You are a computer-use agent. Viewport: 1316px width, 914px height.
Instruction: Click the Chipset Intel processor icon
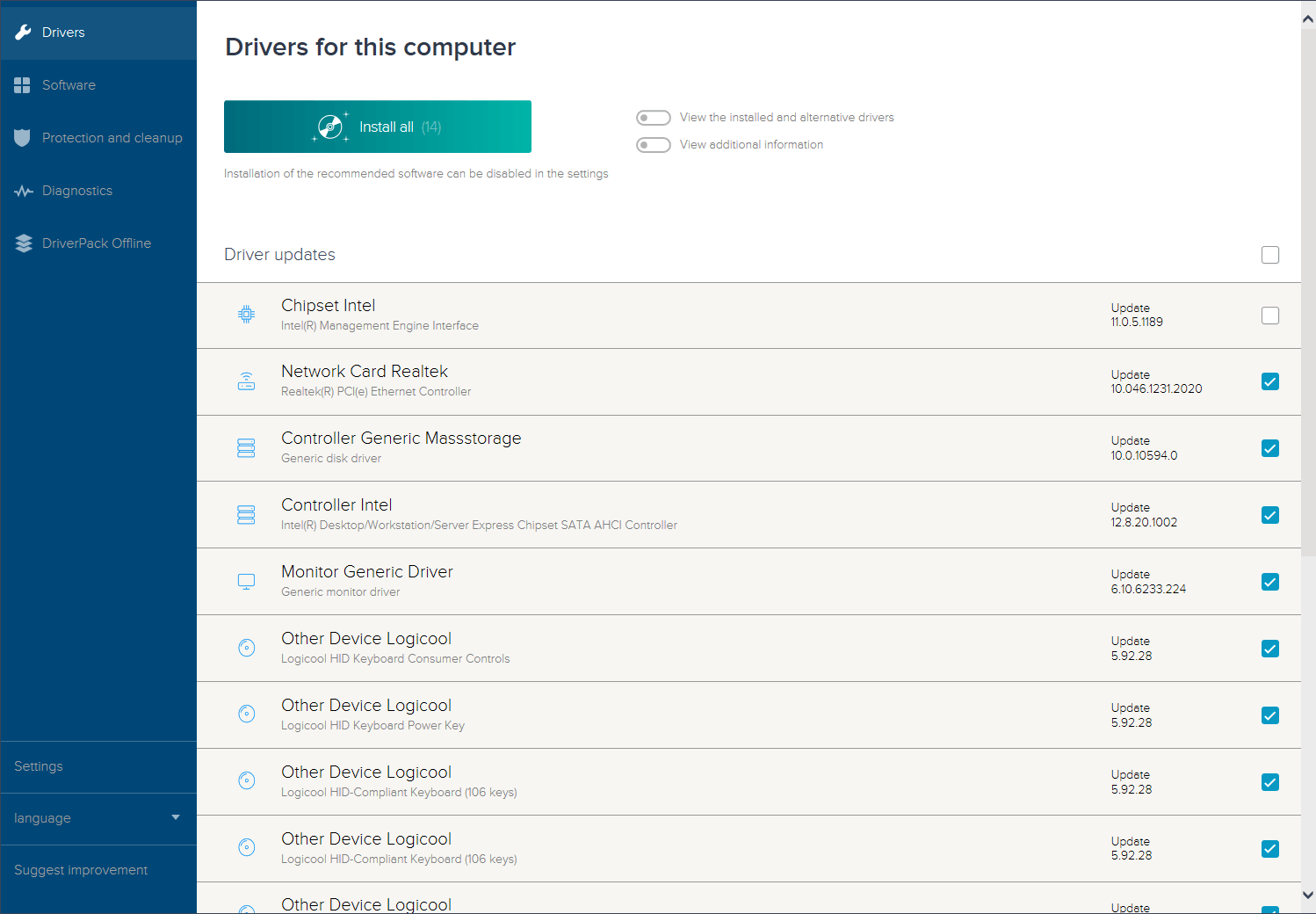pos(246,314)
